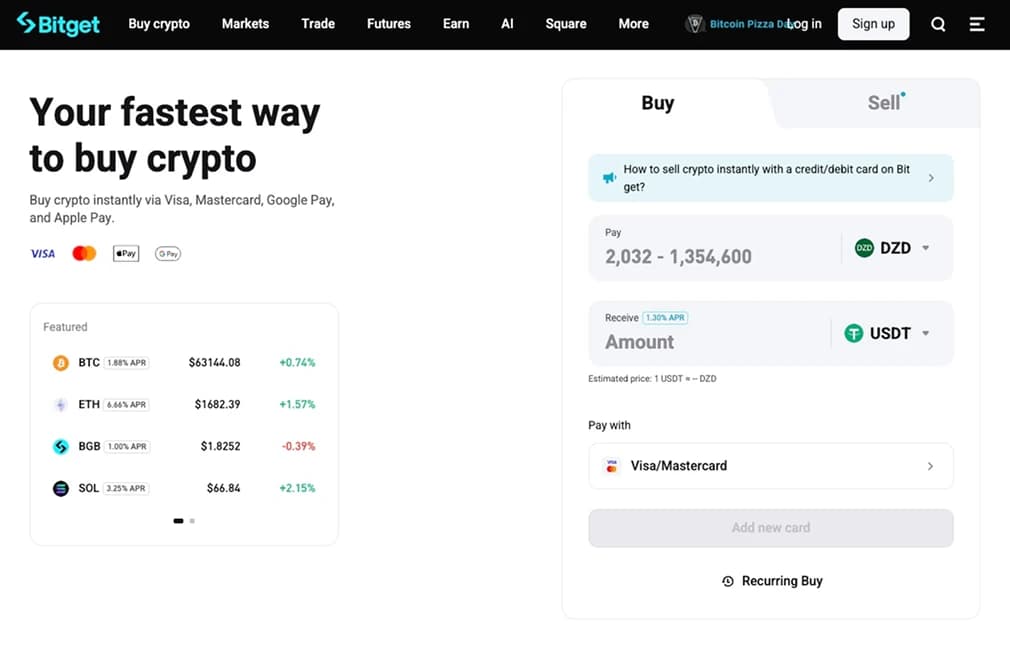
Task: Click the Bitget logo in the header
Action: click(x=58, y=24)
